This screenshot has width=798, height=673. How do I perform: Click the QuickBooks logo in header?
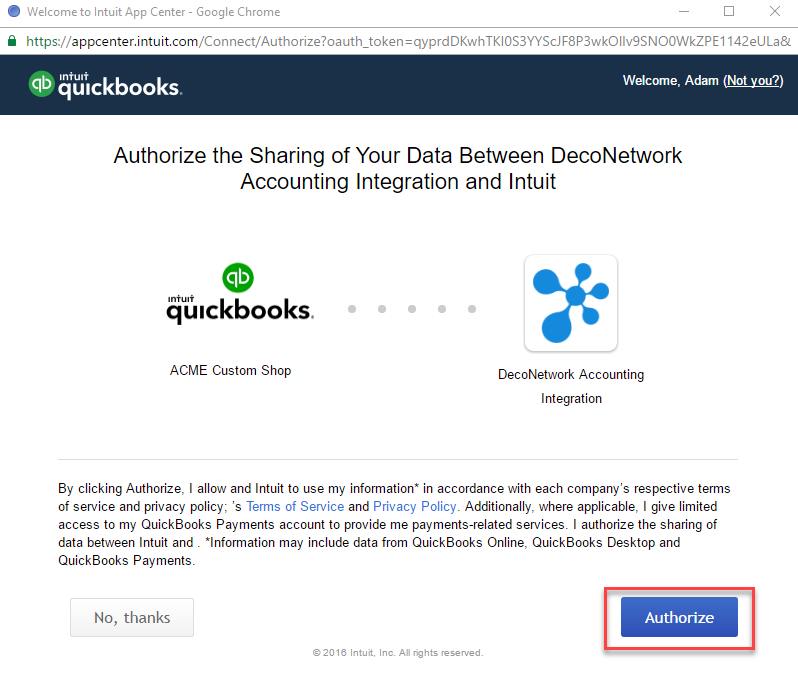click(x=105, y=85)
